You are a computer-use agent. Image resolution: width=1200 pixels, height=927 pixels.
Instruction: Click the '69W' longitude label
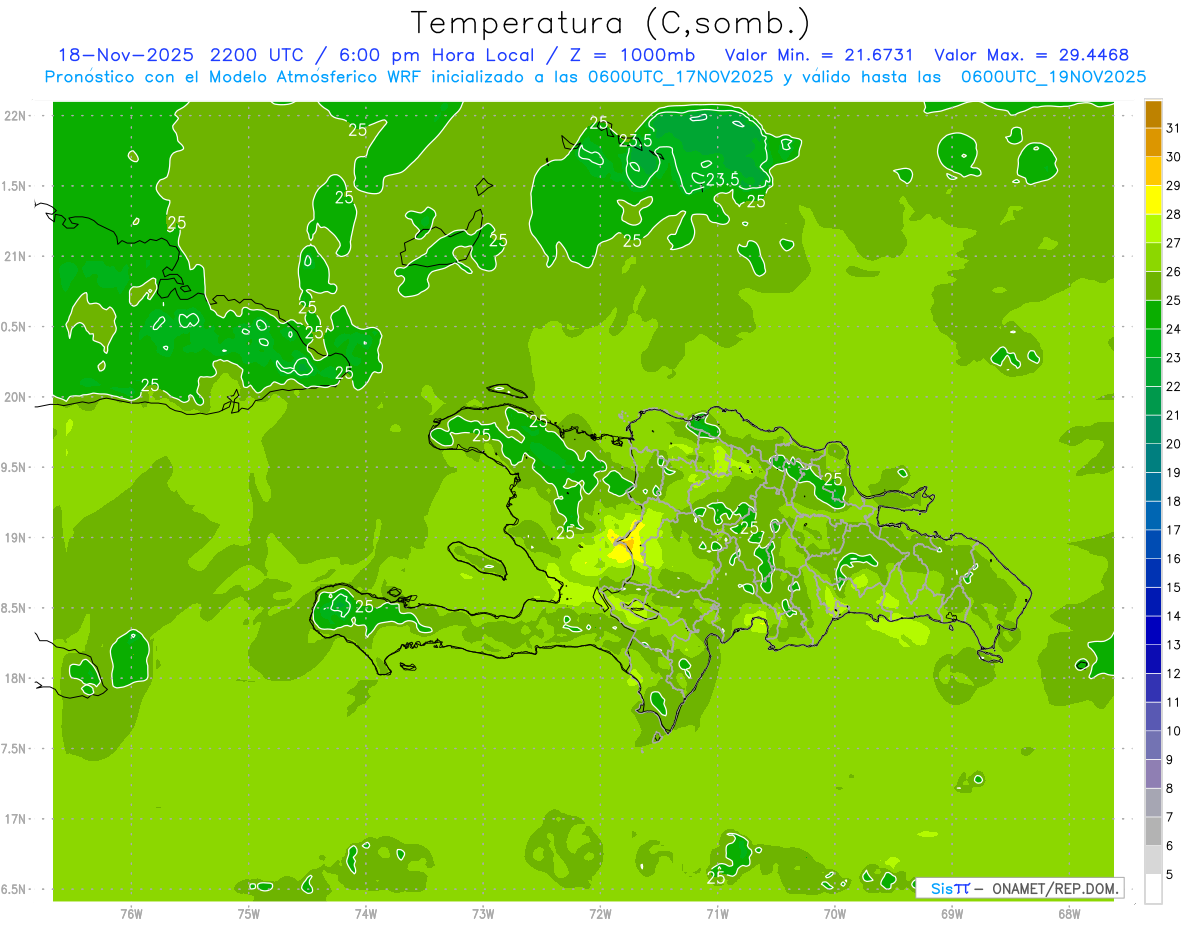tap(952, 914)
